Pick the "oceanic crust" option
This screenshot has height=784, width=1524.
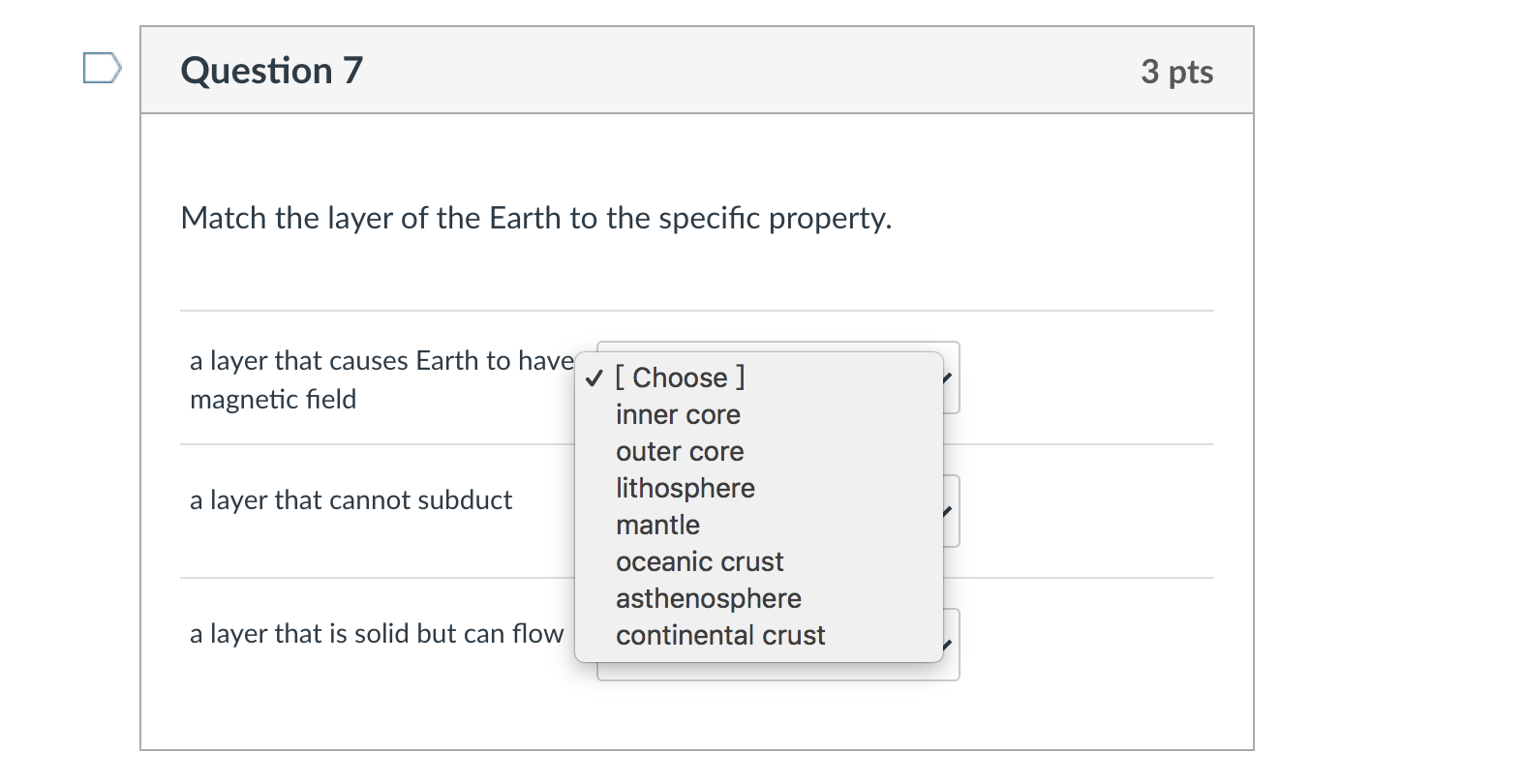coord(699,561)
